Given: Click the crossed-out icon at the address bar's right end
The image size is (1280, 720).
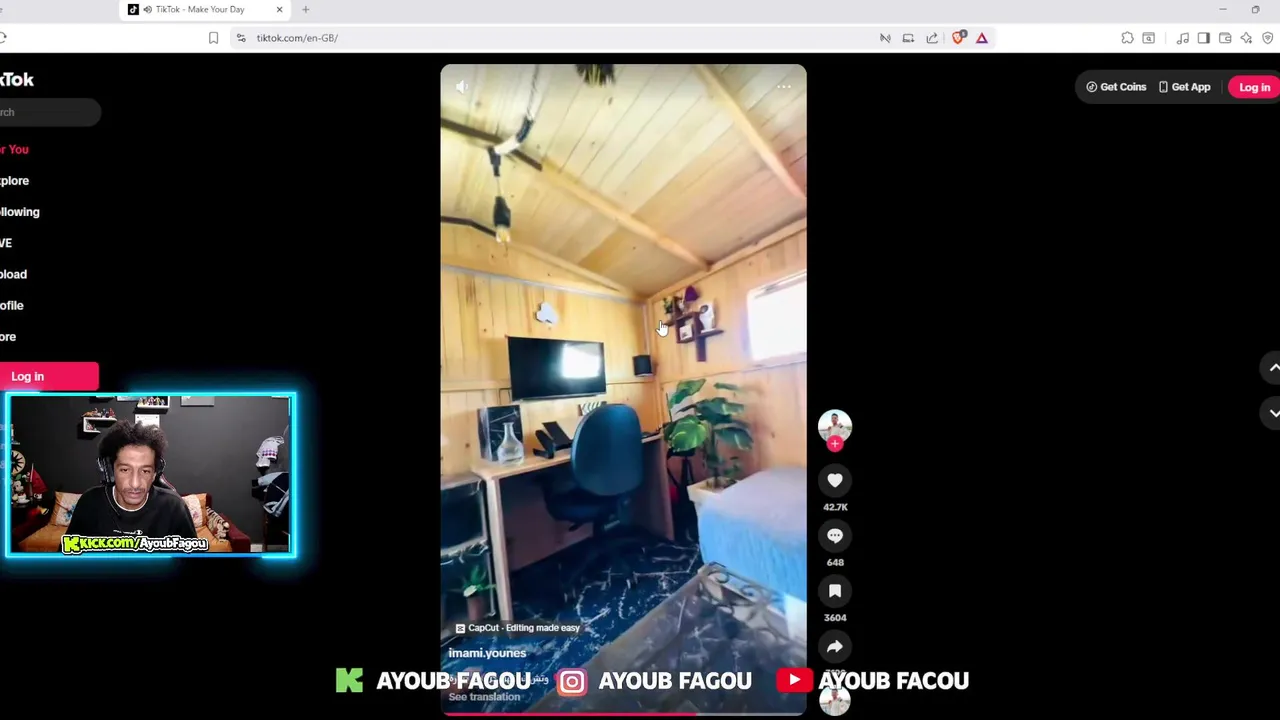Looking at the screenshot, I should pos(885,38).
